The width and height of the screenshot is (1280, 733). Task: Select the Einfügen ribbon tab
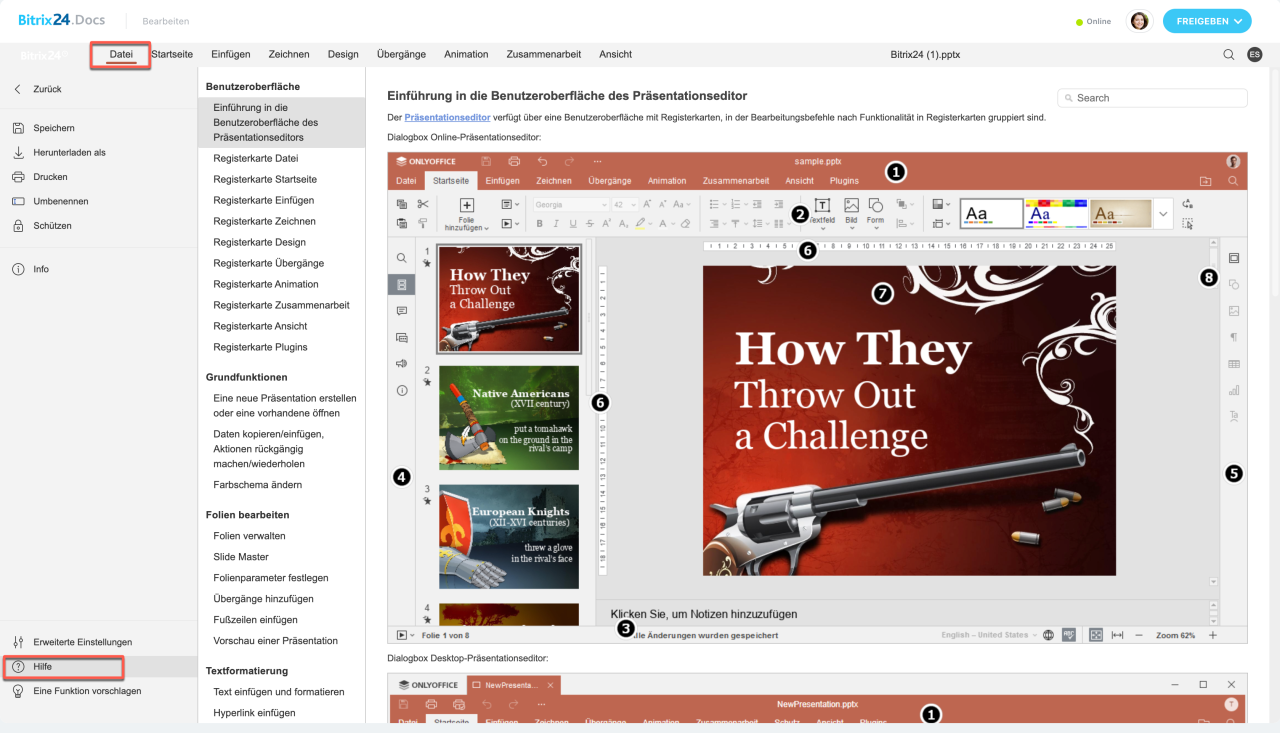(230, 54)
